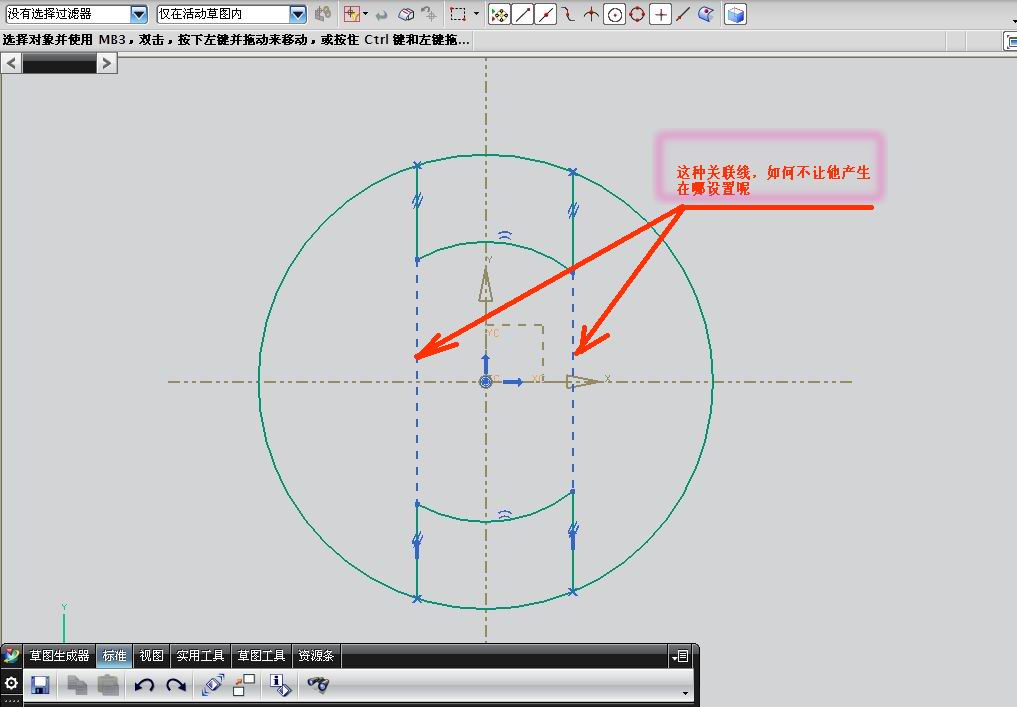Switch to the 草图生成器 tab
1017x707 pixels.
pos(59,656)
